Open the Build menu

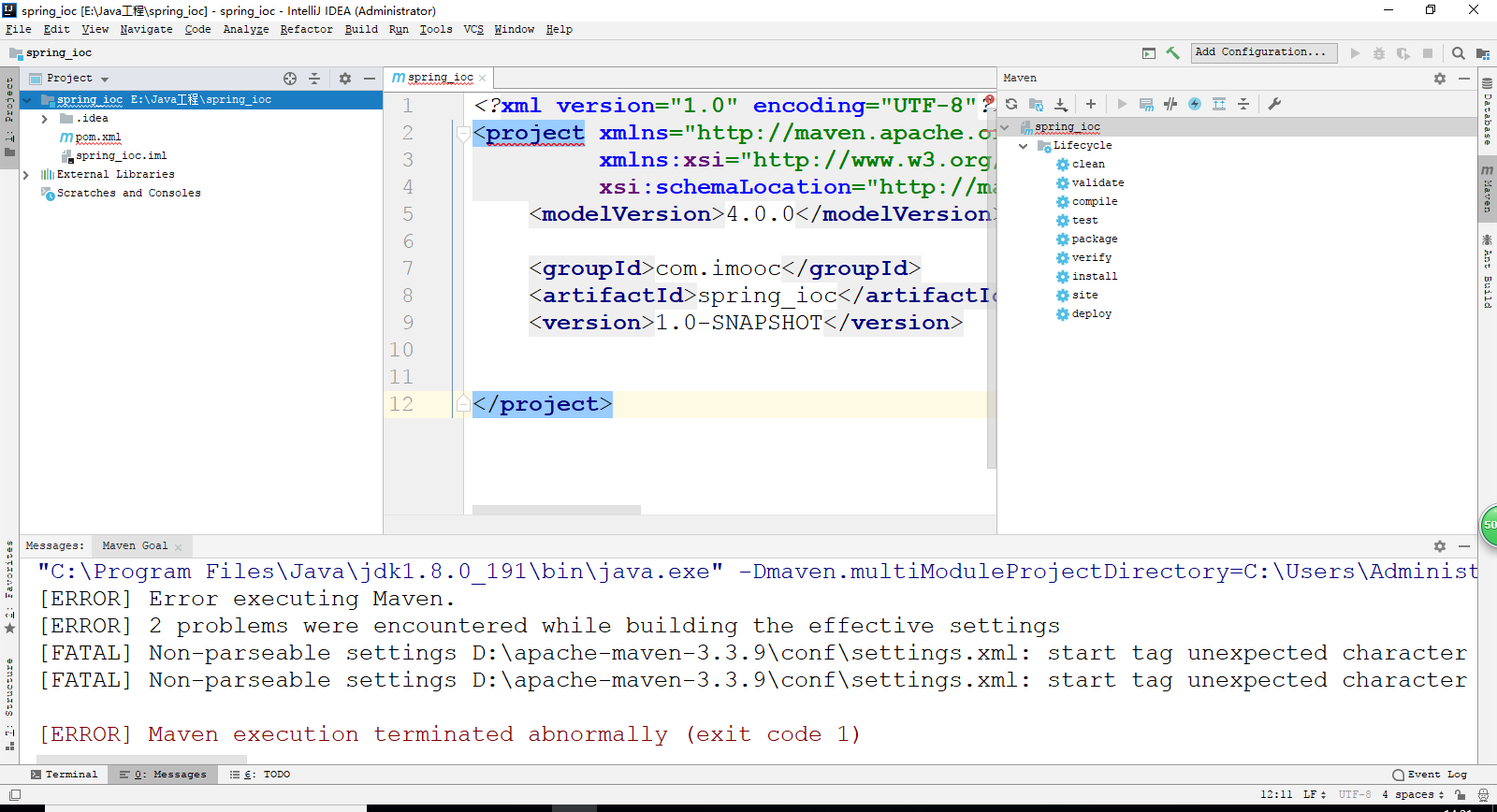361,30
